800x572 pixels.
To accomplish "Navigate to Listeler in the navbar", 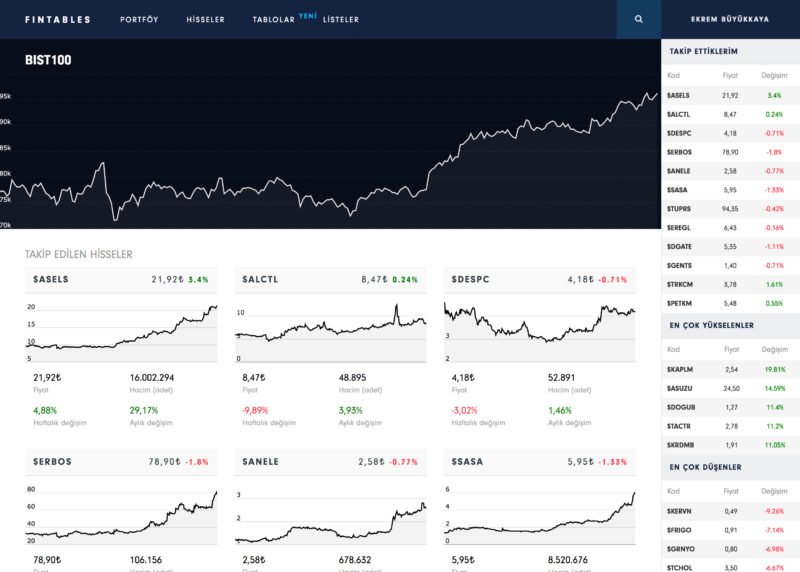I will (340, 19).
